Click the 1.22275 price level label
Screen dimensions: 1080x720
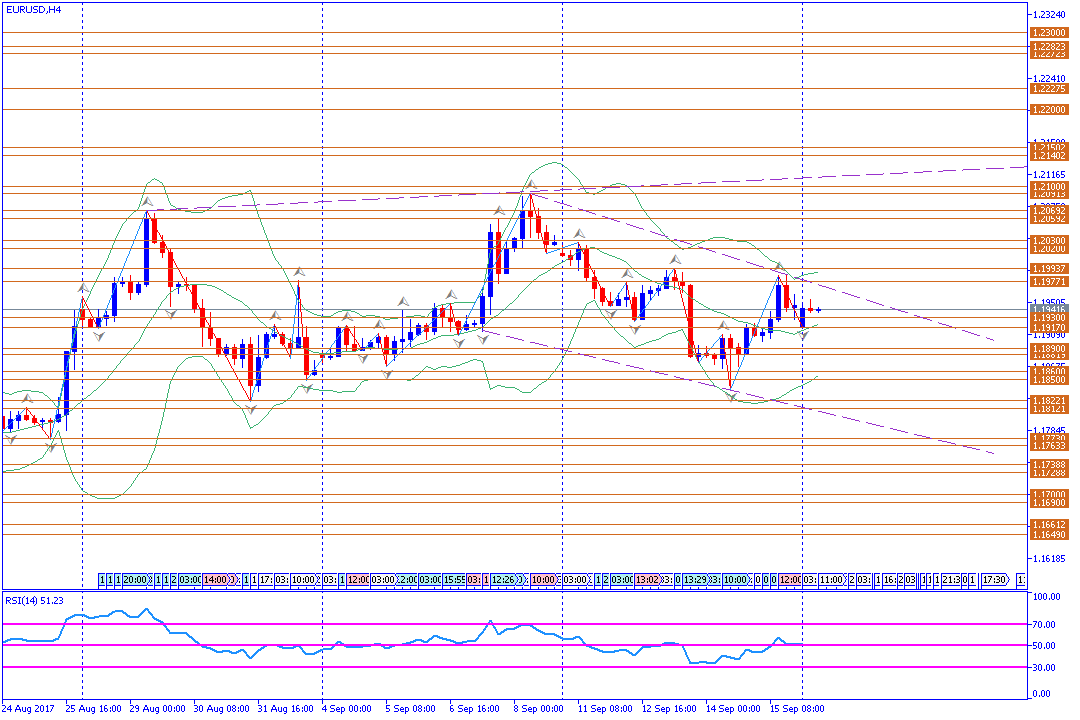click(x=1049, y=88)
